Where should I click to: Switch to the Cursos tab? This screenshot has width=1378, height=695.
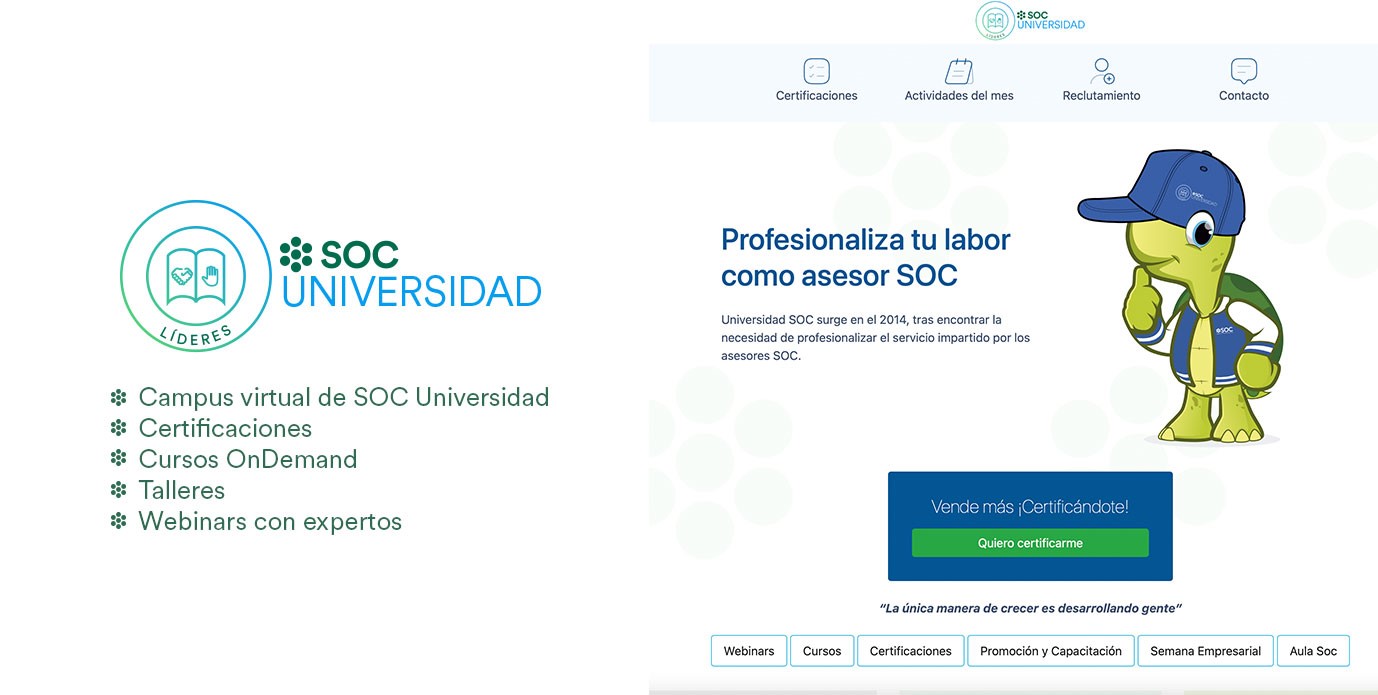822,651
